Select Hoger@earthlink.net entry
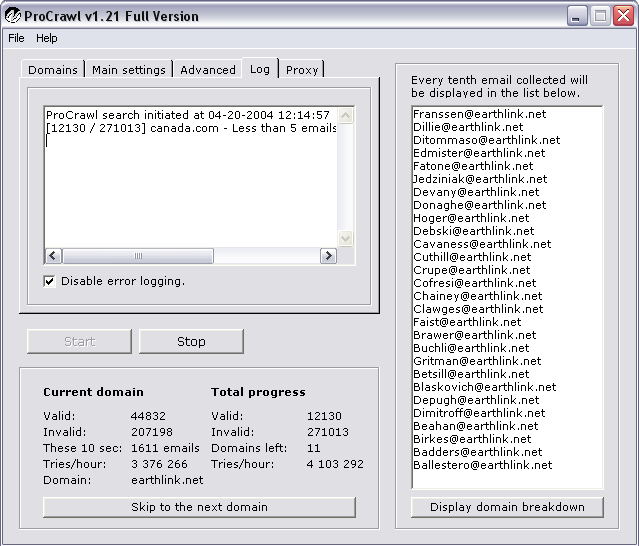 pos(471,218)
